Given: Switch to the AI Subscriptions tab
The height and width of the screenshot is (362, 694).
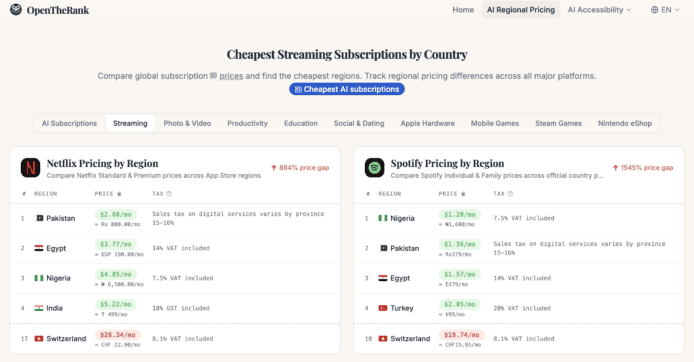Looking at the screenshot, I should click(69, 123).
